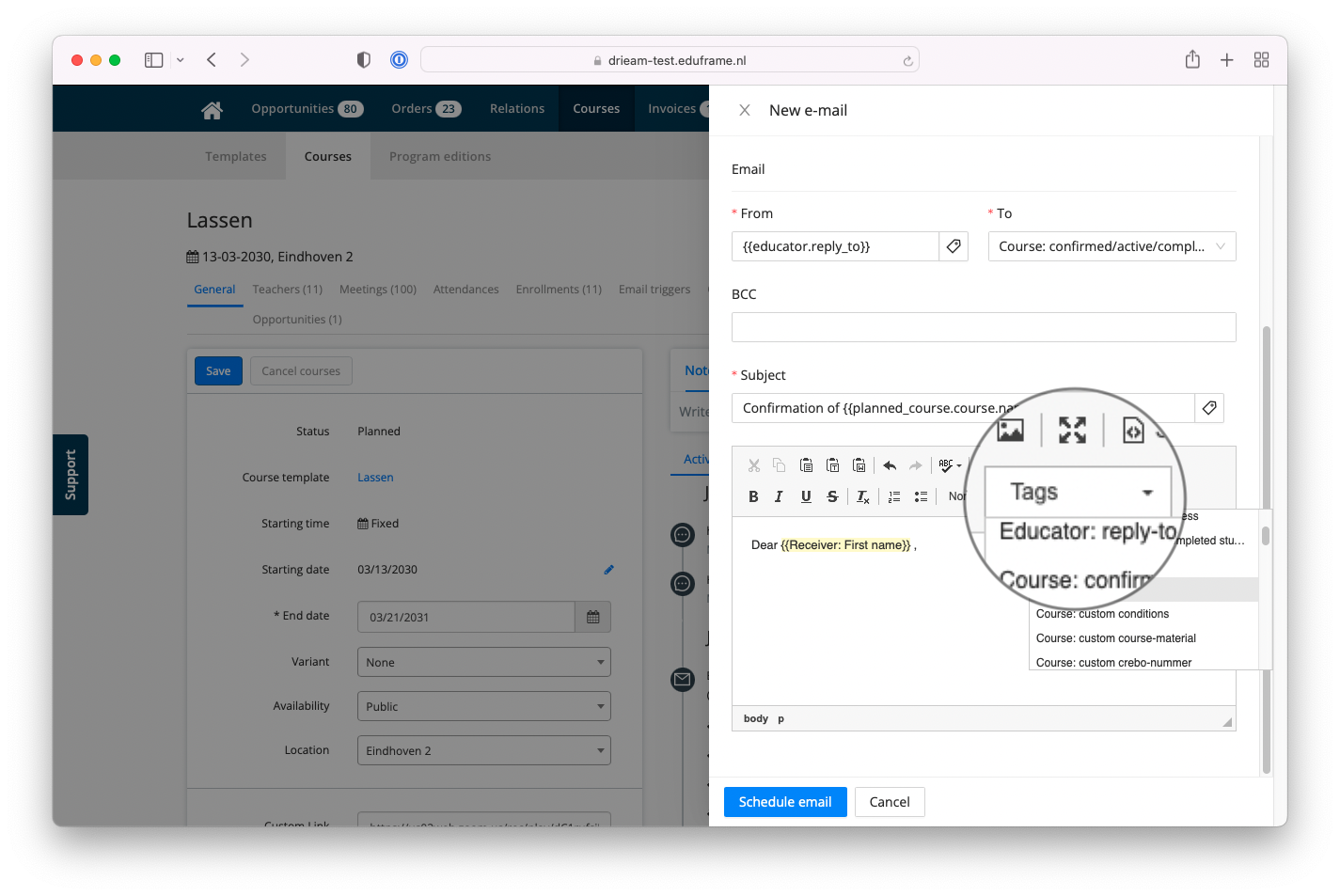Click the Schedule email button

pos(785,802)
